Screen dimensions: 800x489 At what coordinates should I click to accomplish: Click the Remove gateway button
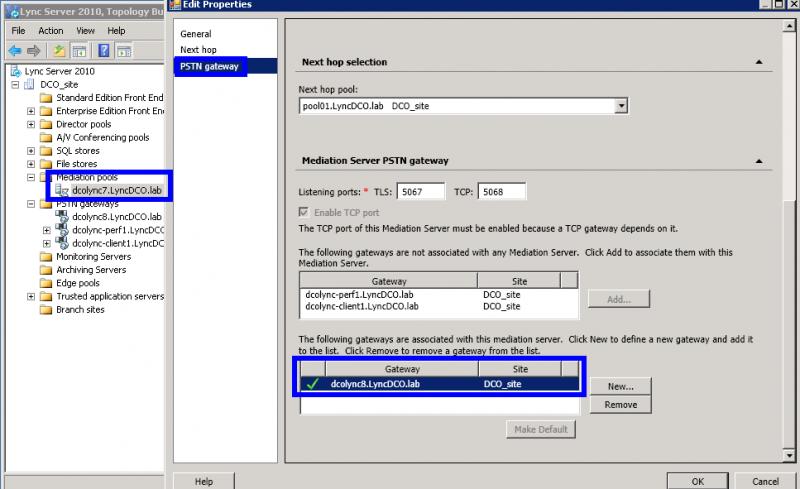point(620,404)
